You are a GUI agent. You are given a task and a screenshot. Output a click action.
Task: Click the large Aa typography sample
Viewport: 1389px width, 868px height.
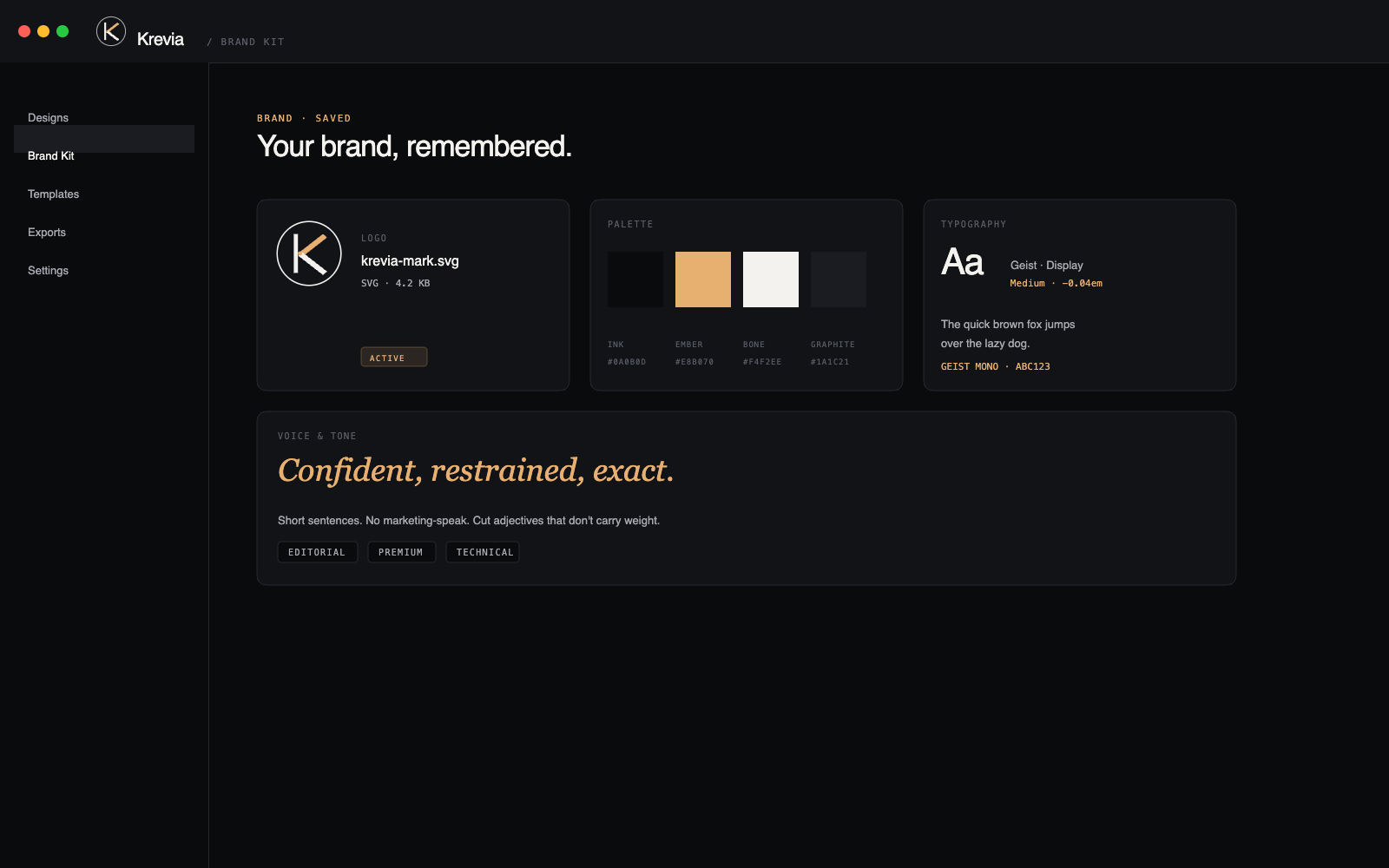962,262
